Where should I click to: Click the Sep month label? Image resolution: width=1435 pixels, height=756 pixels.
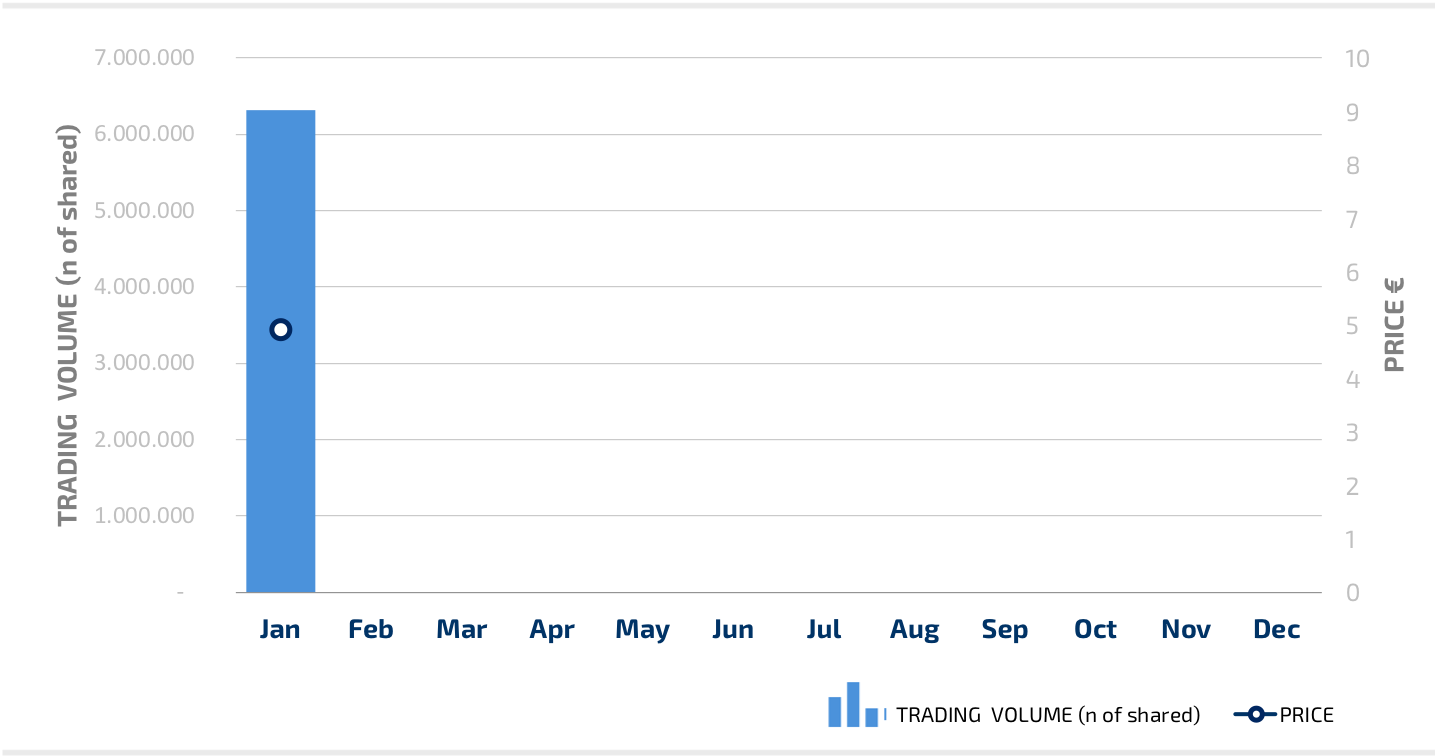[1004, 629]
